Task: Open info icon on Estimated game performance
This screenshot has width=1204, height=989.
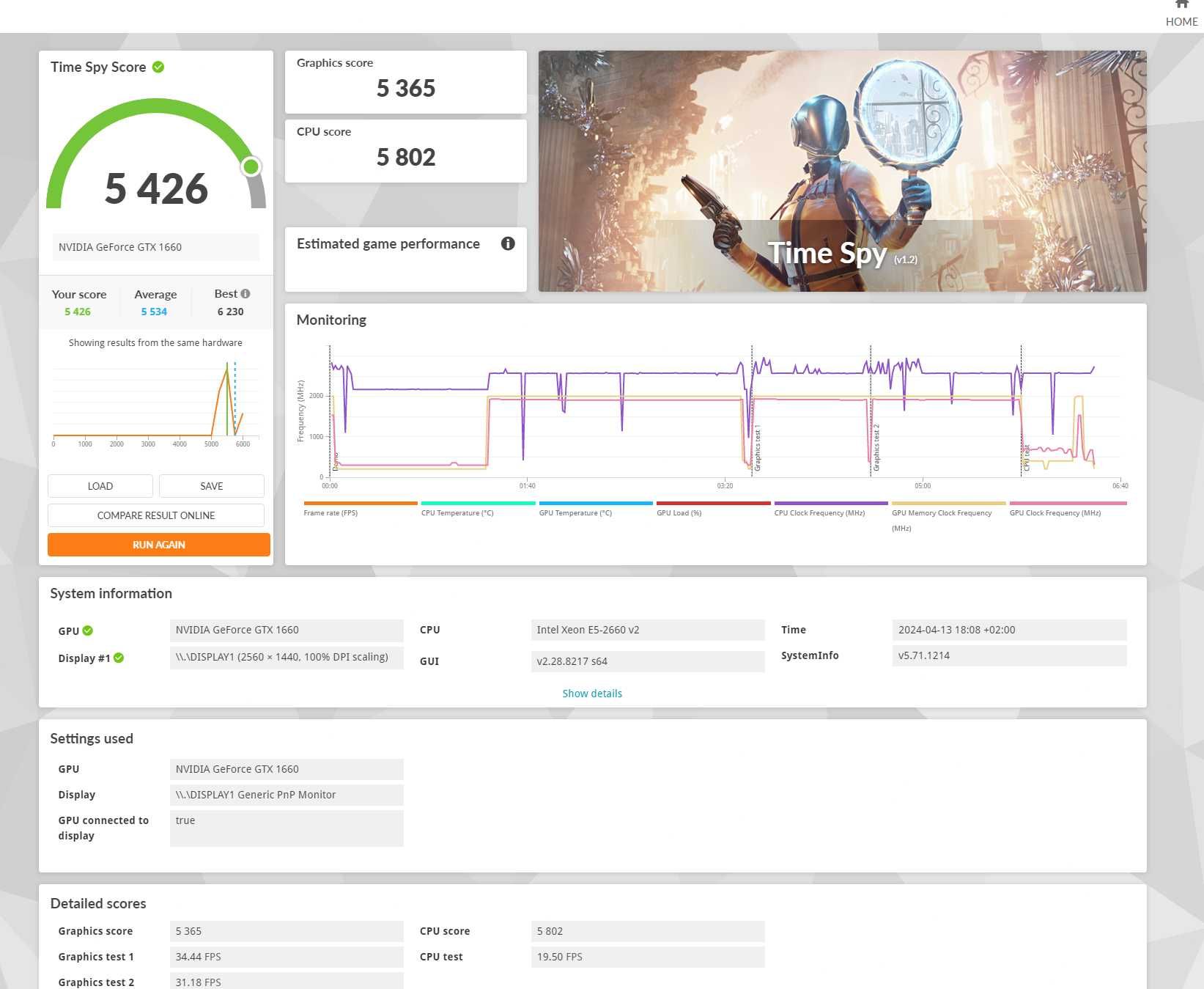Action: click(x=508, y=244)
